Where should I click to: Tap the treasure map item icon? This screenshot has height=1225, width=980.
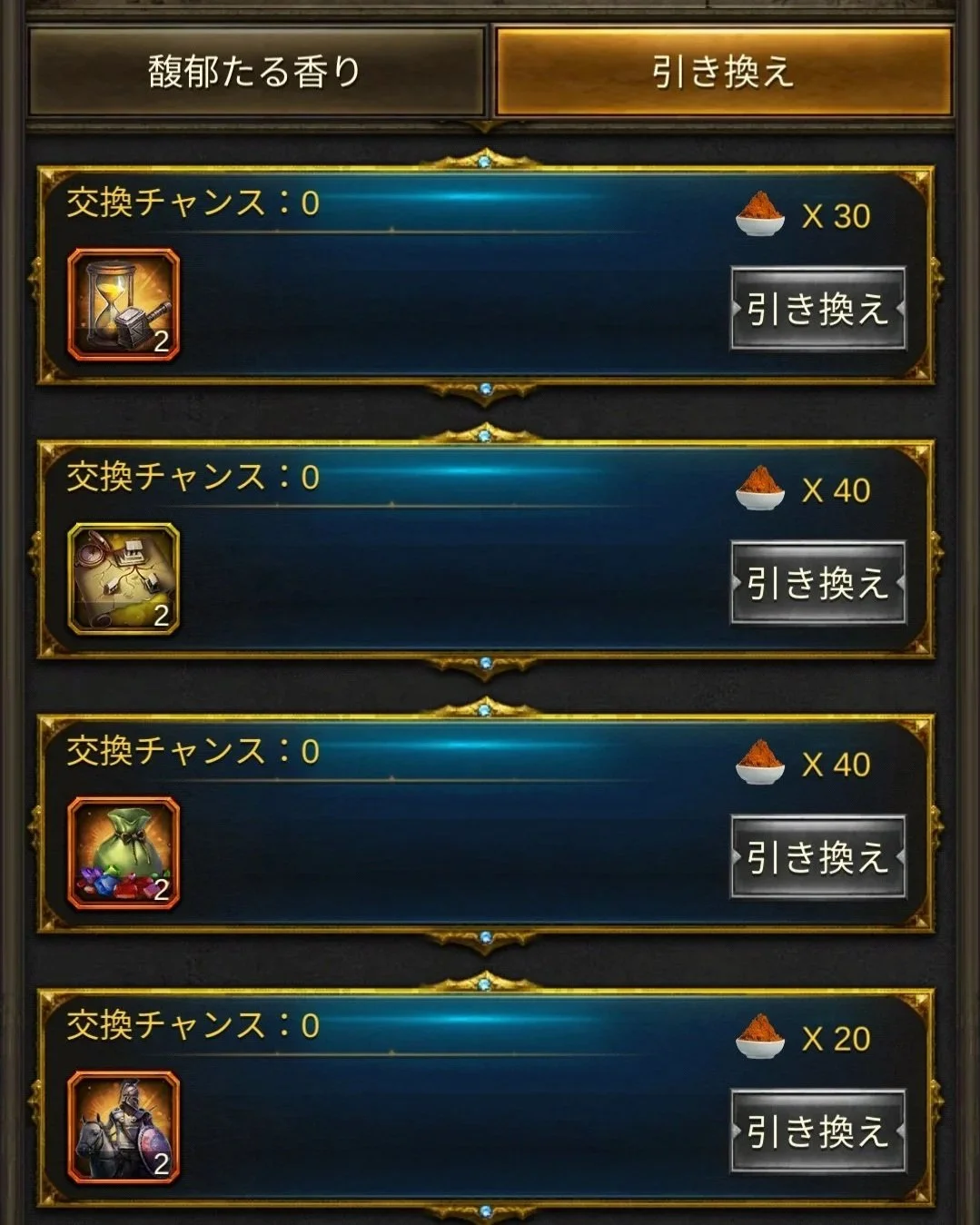tap(124, 578)
